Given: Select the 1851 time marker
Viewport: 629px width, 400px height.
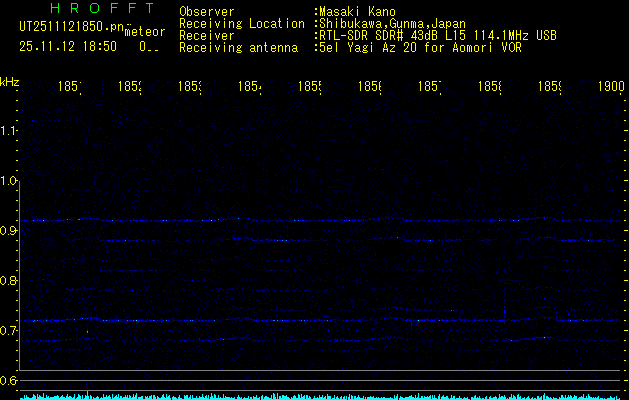Looking at the screenshot, I should (x=71, y=88).
